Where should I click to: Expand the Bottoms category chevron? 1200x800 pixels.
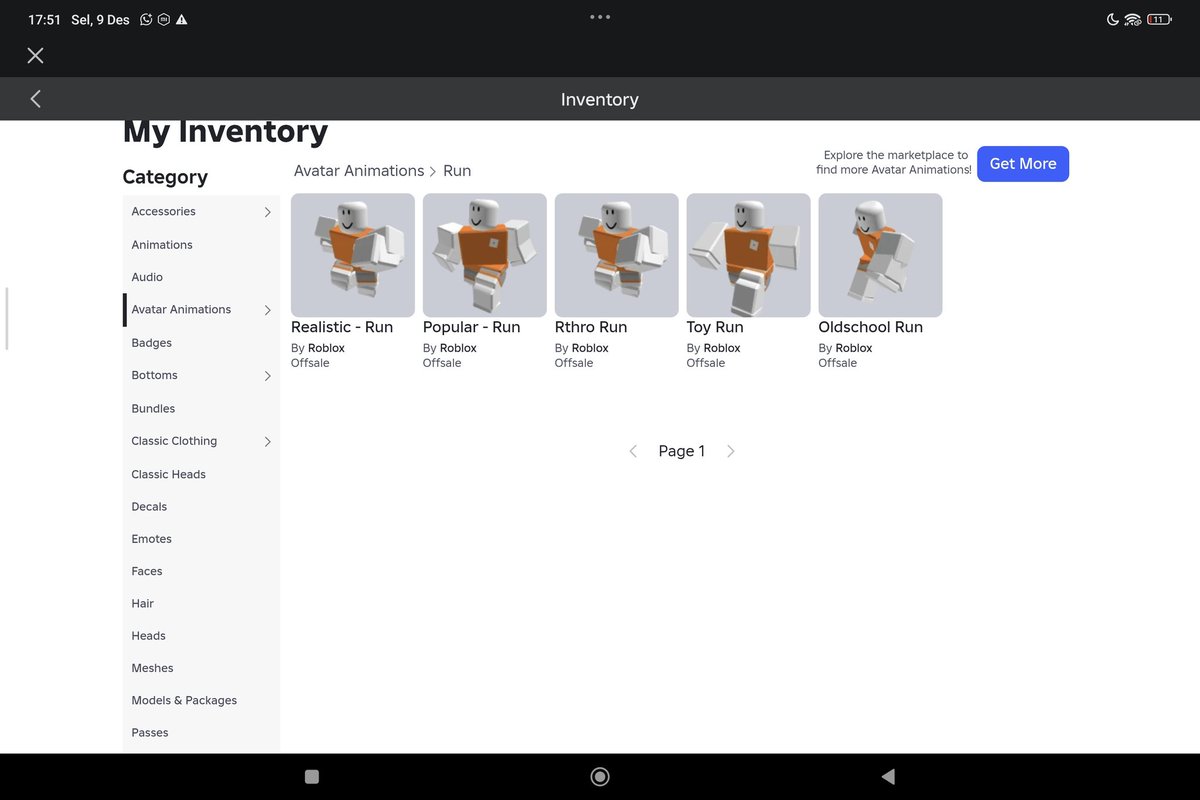pos(267,376)
